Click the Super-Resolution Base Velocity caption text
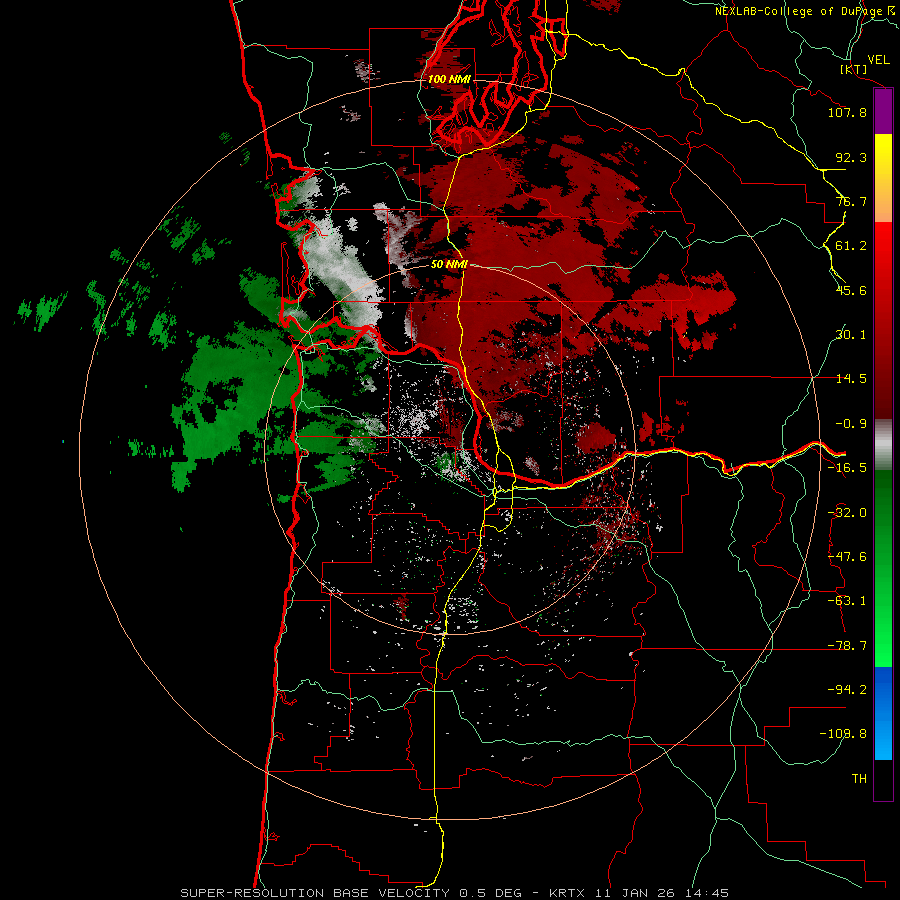Screen dimensions: 900x900 [455, 893]
